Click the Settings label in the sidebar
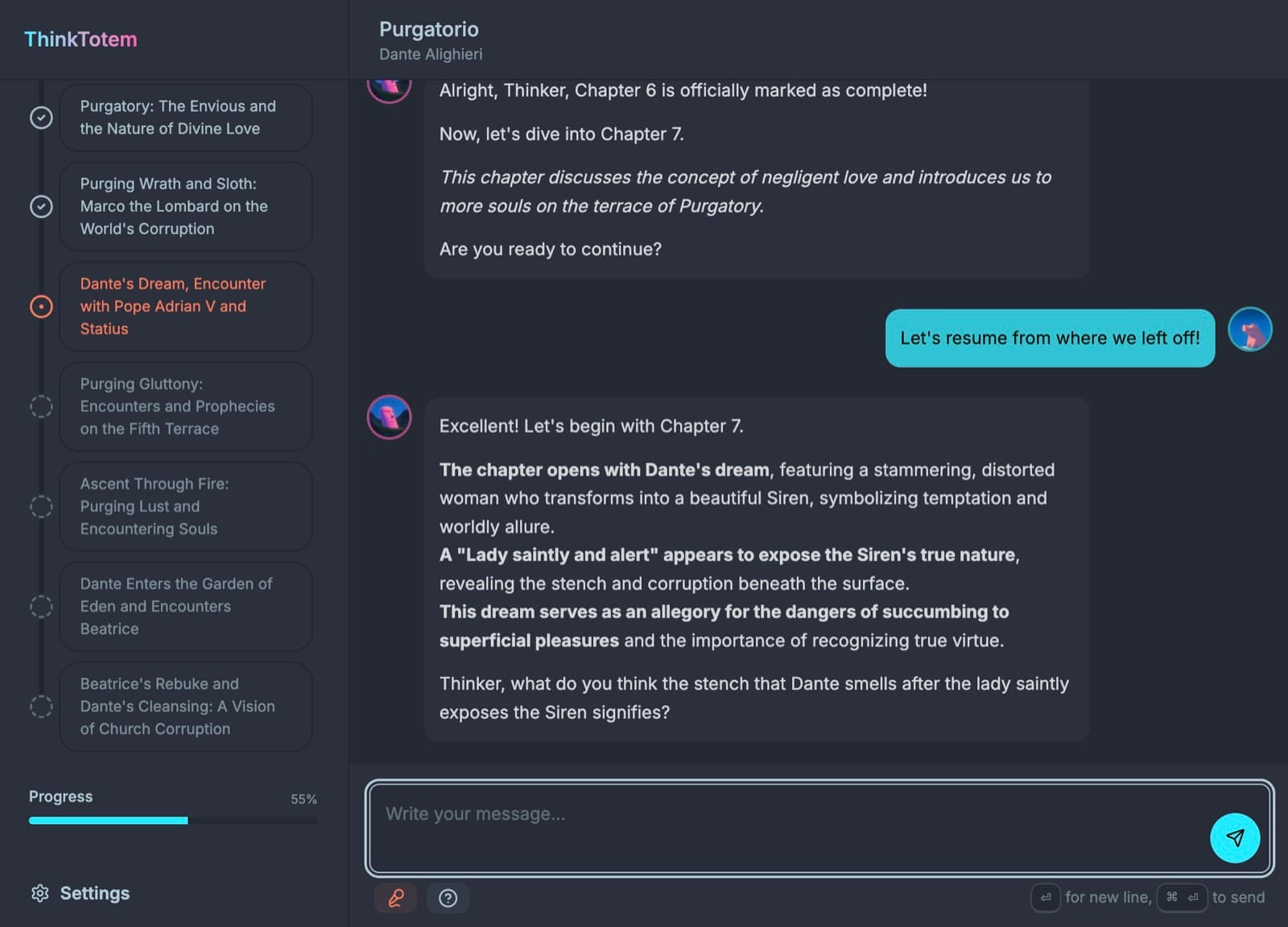The height and width of the screenshot is (927, 1288). point(95,892)
